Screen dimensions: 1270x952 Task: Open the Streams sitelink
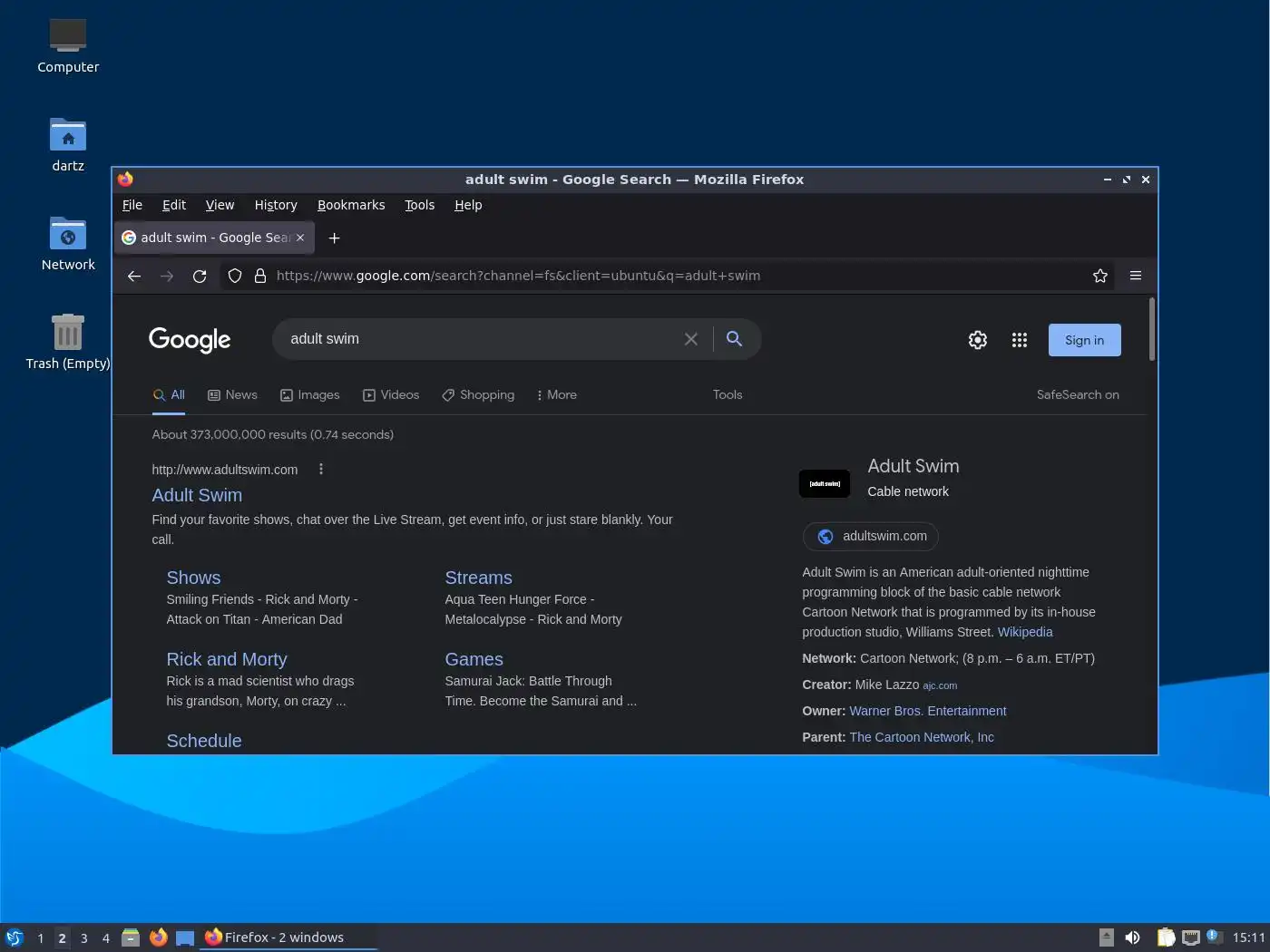coord(478,578)
